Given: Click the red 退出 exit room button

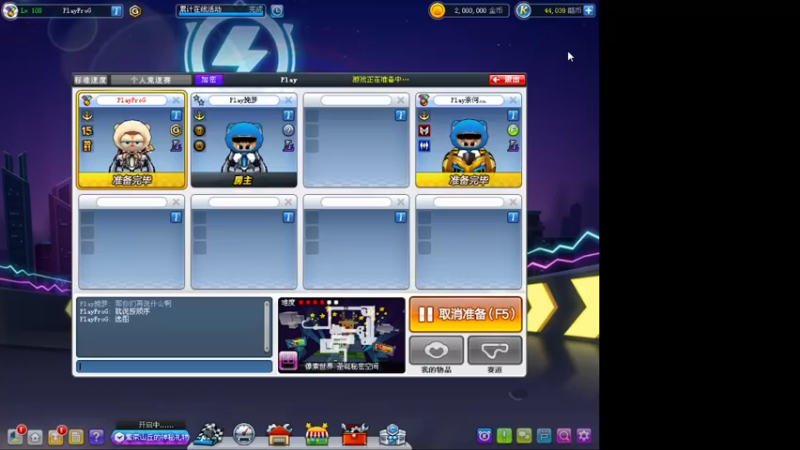Looking at the screenshot, I should pyautogui.click(x=507, y=80).
